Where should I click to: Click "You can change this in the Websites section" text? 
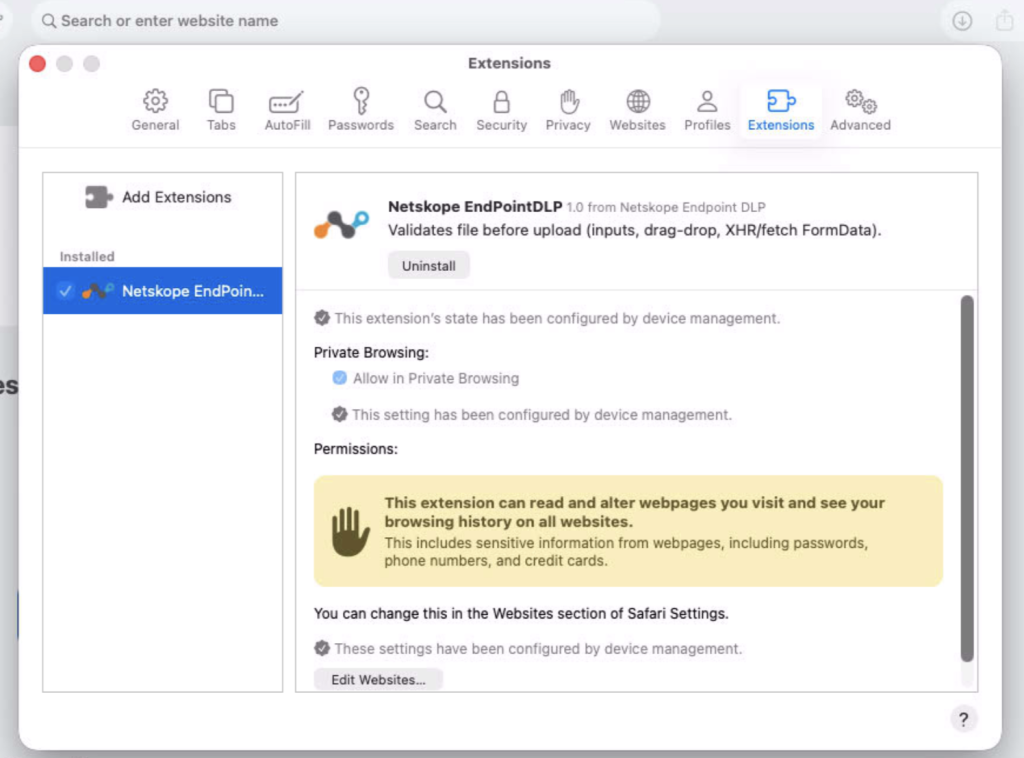(520, 614)
